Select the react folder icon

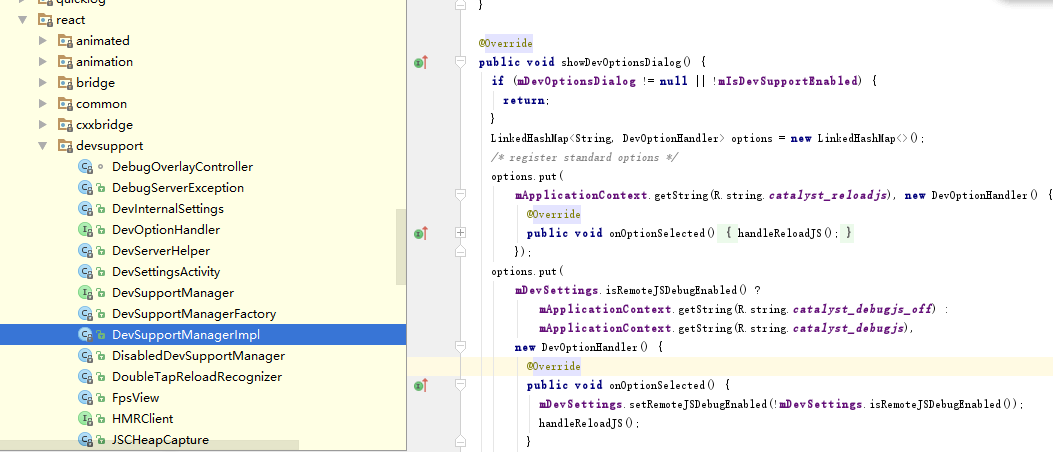tap(45, 19)
